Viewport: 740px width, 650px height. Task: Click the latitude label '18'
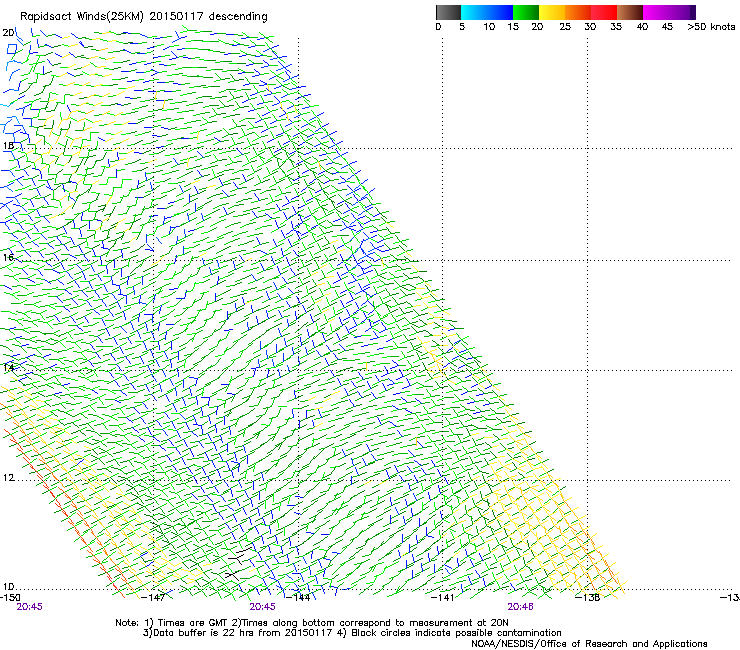(8, 146)
